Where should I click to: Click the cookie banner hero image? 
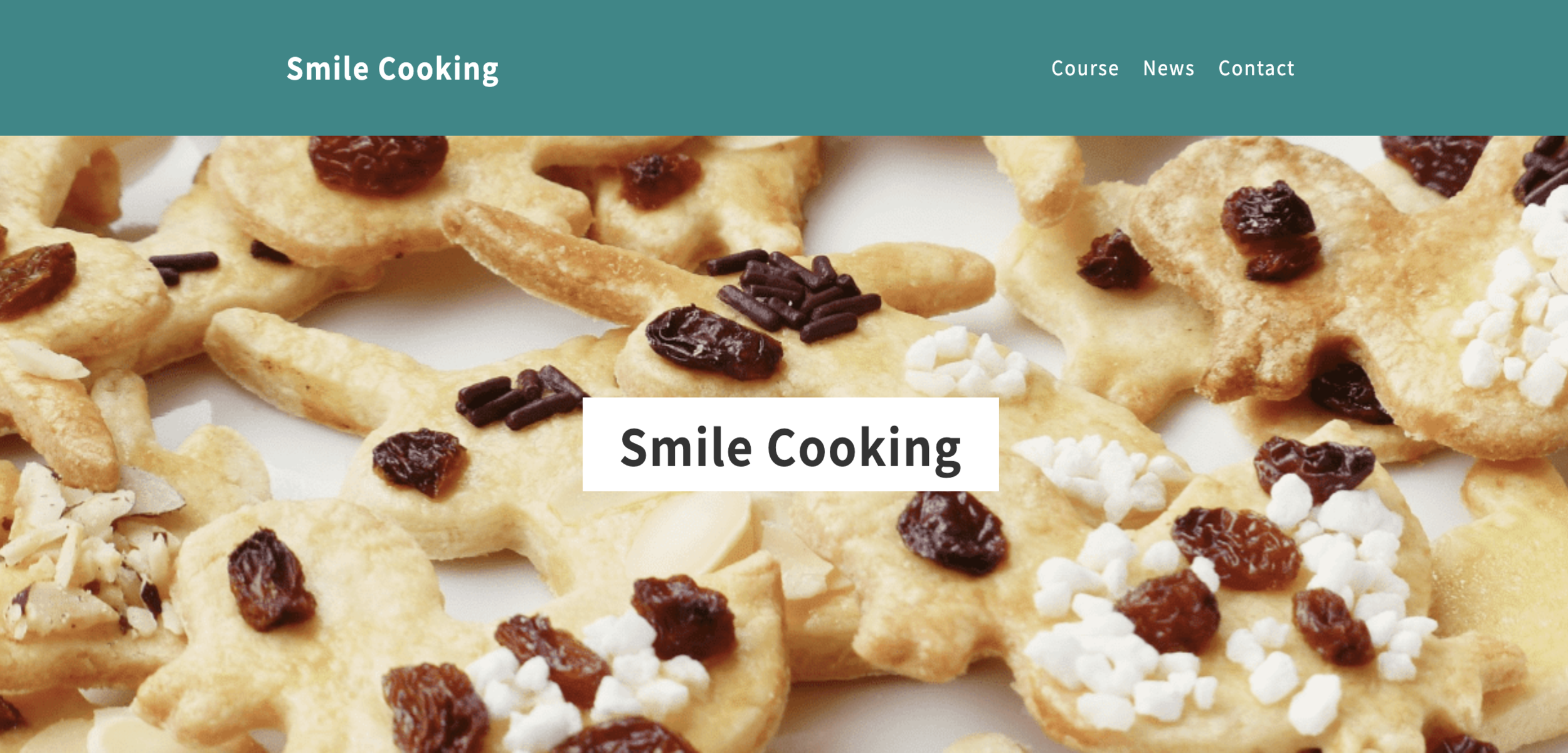point(784,444)
